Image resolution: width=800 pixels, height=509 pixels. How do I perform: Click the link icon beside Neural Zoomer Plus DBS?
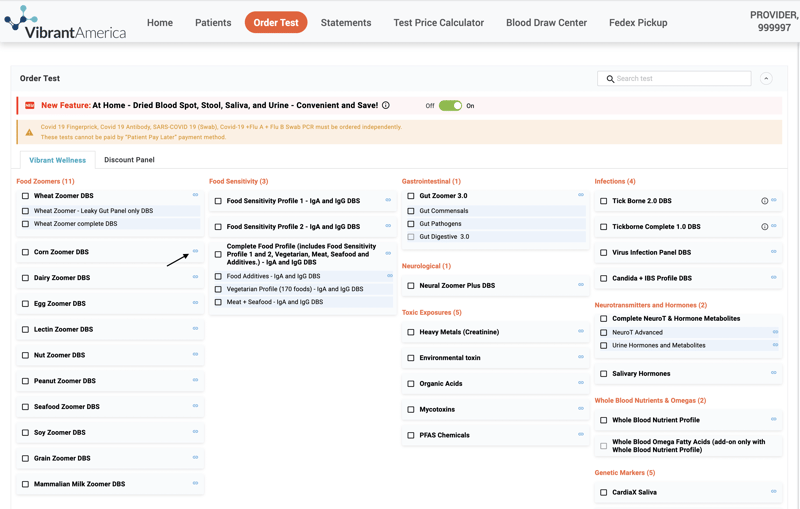pos(581,285)
